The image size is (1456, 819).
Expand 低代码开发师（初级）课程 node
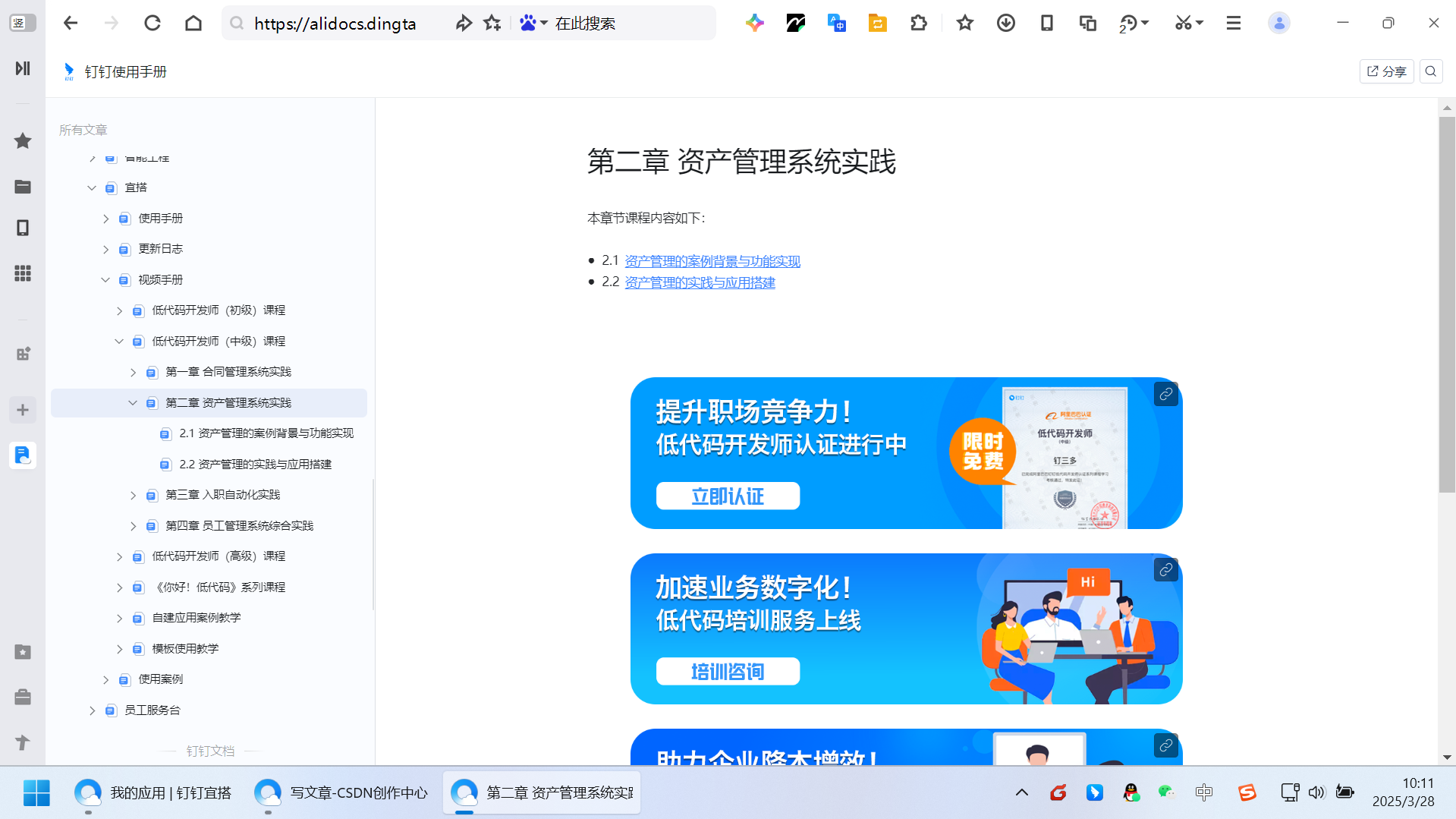point(119,310)
